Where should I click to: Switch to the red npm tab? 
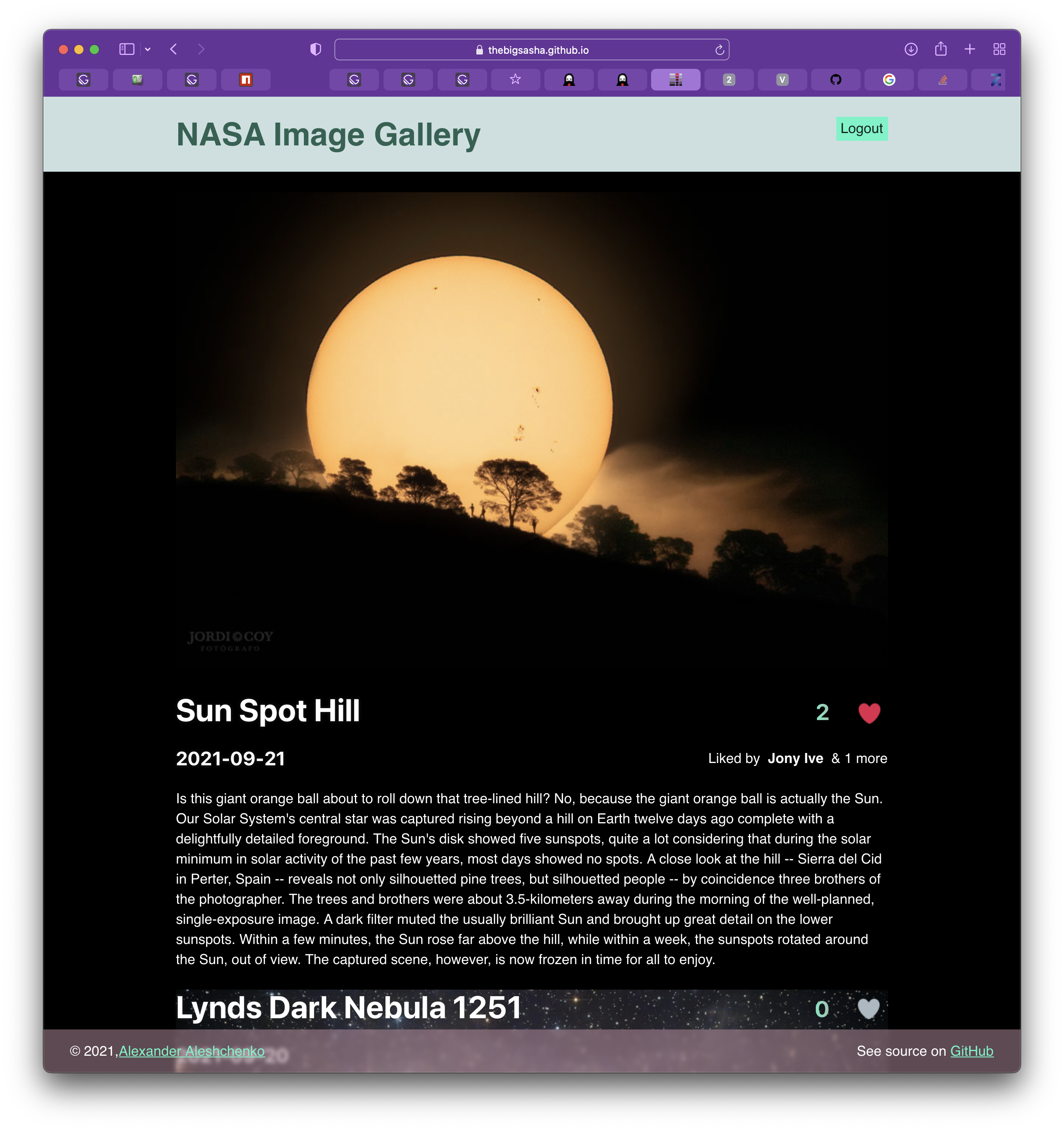[x=246, y=80]
